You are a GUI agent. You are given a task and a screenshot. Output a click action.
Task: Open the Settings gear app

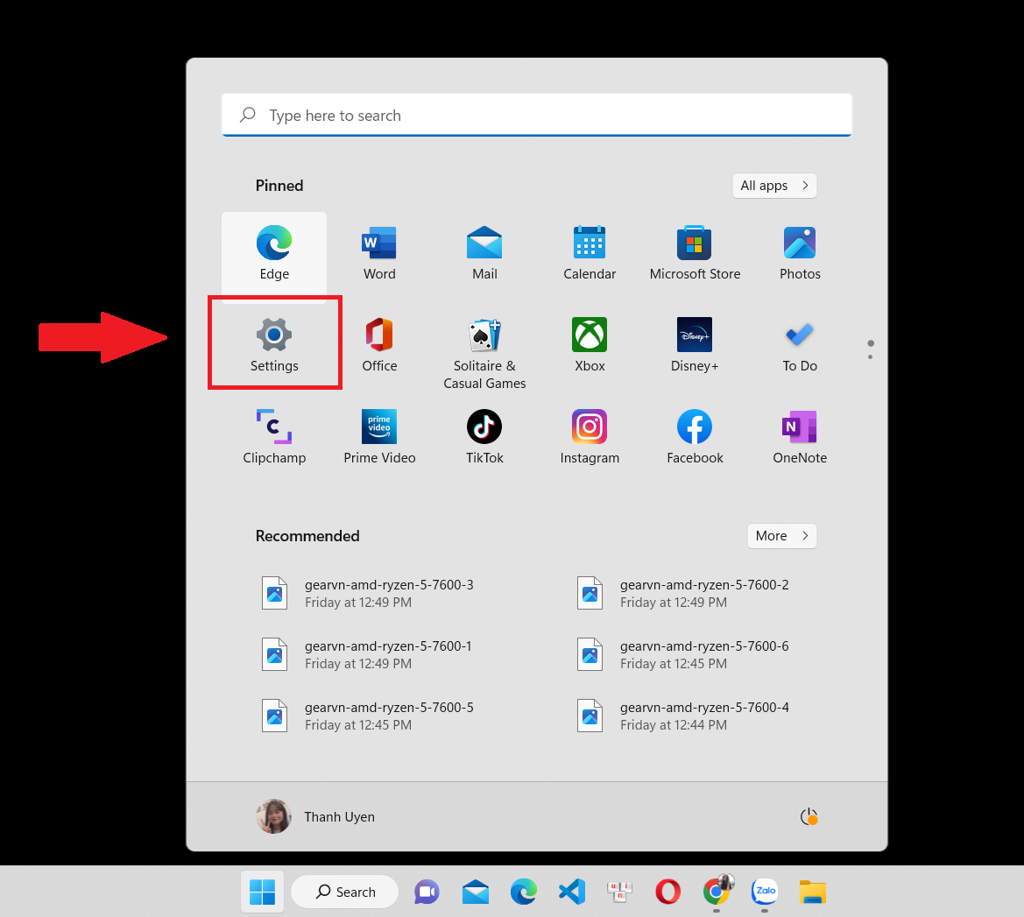[274, 344]
